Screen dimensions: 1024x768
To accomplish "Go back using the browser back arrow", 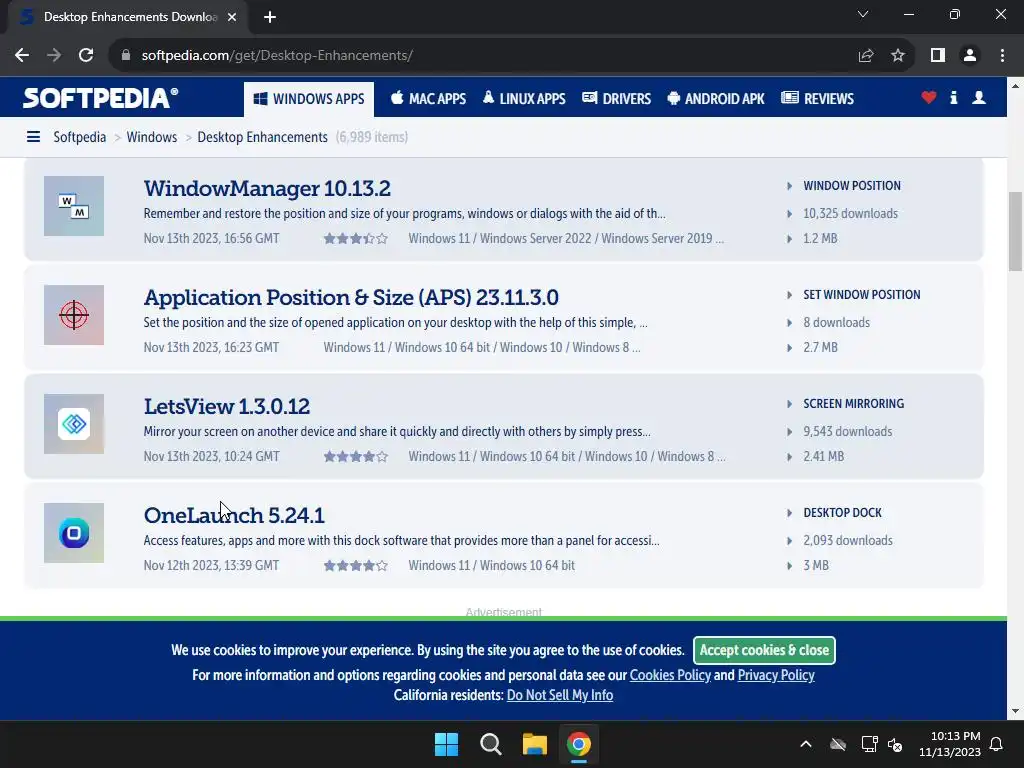I will click(22, 56).
